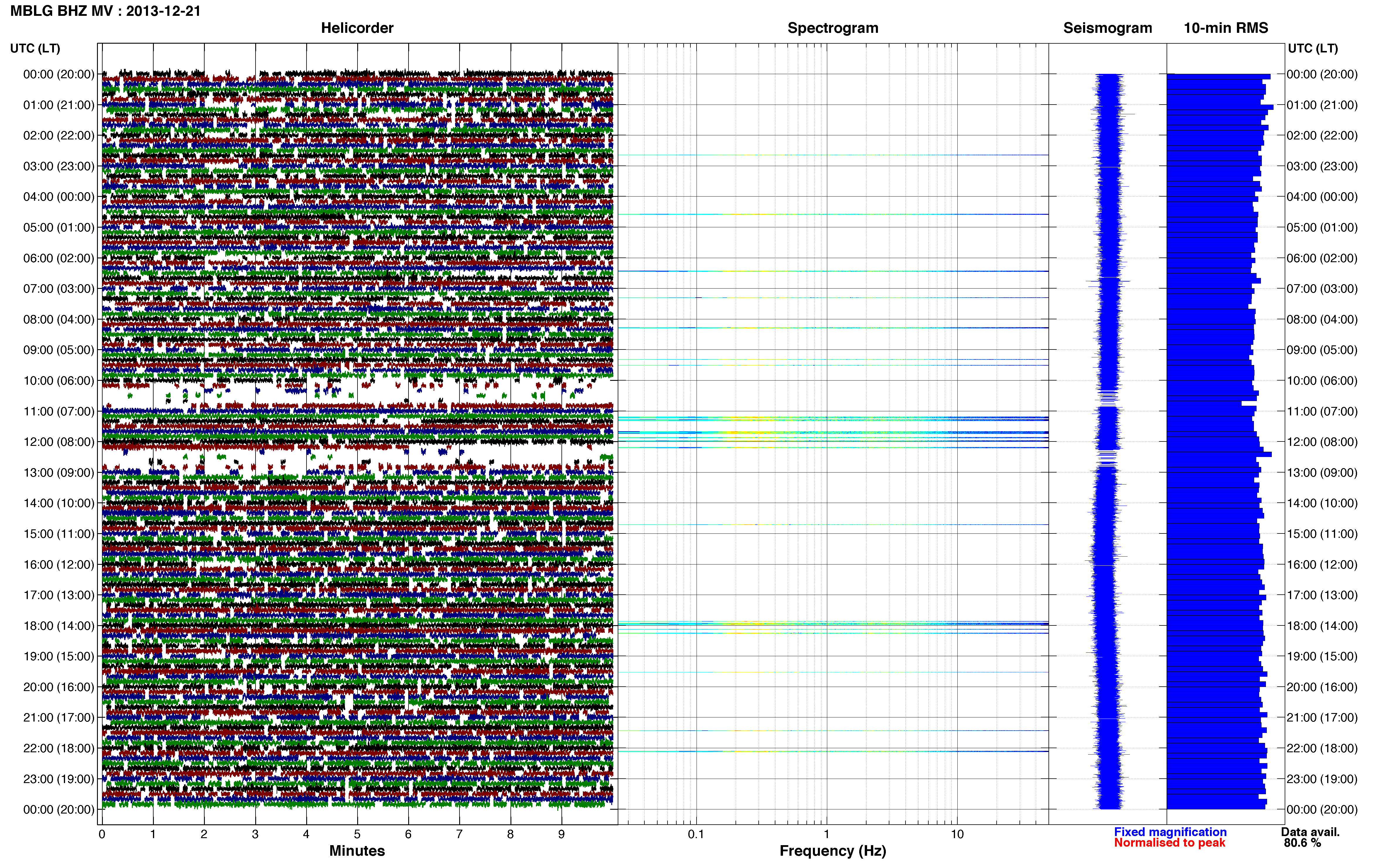Click "03:00 (23:00)" on the left time axis
This screenshot has height=868, width=1389.
(x=59, y=166)
